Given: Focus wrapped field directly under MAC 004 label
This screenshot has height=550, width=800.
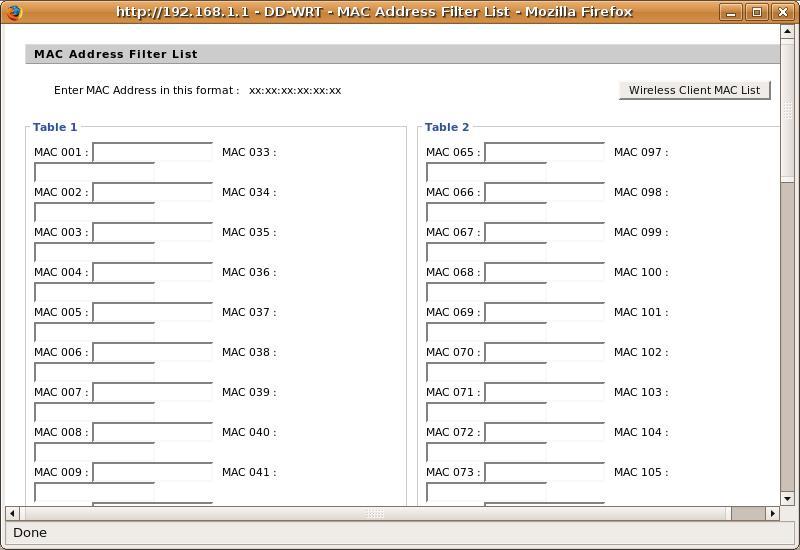Looking at the screenshot, I should tap(94, 292).
